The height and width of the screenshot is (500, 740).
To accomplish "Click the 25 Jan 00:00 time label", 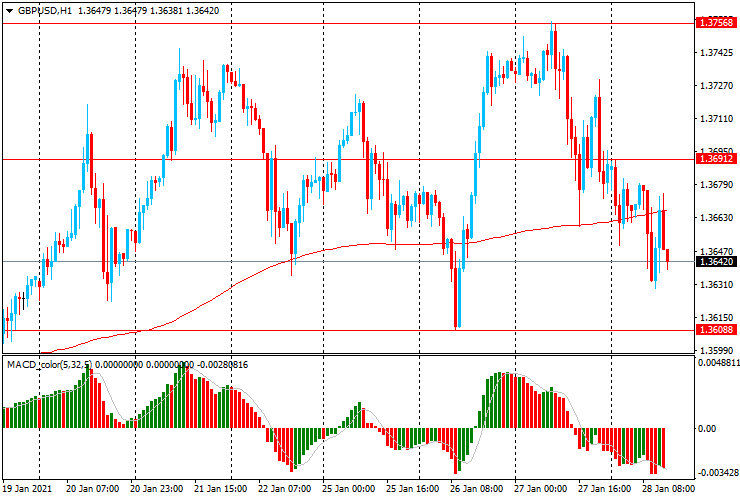I will click(x=349, y=488).
